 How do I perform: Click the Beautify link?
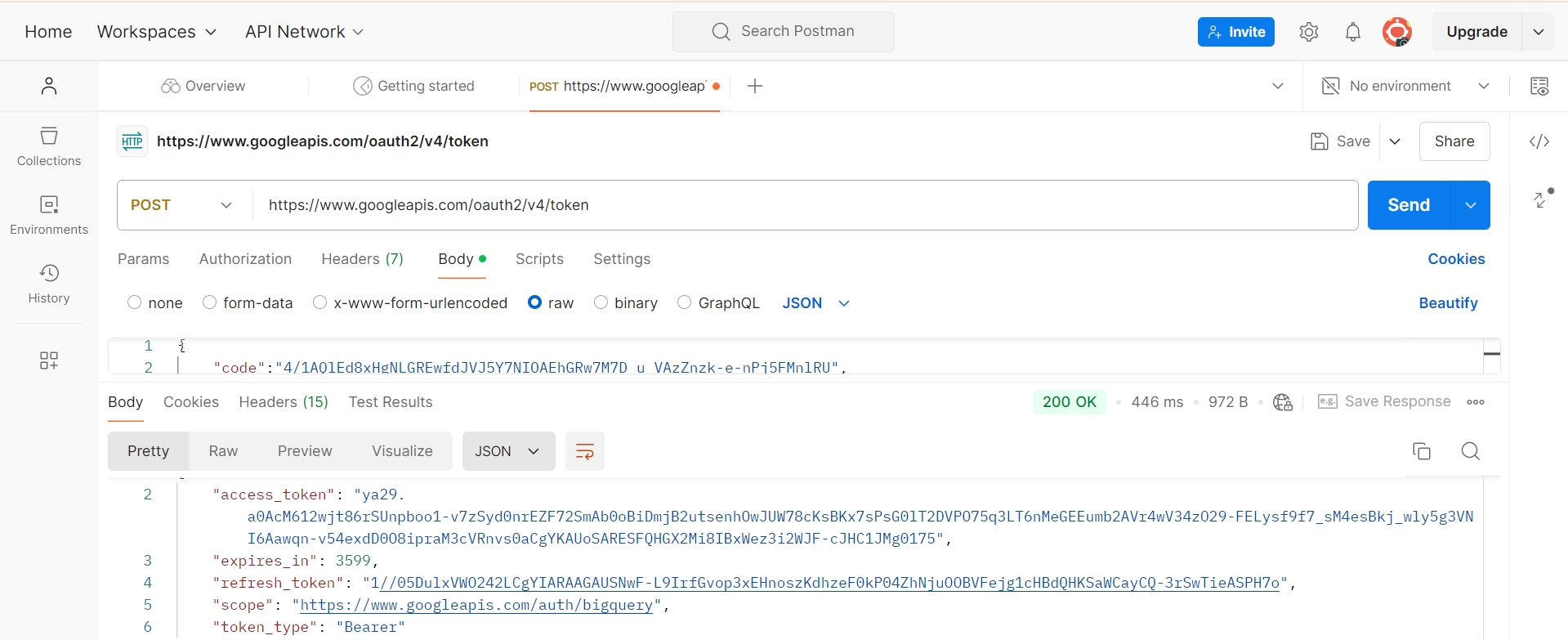[x=1448, y=303]
